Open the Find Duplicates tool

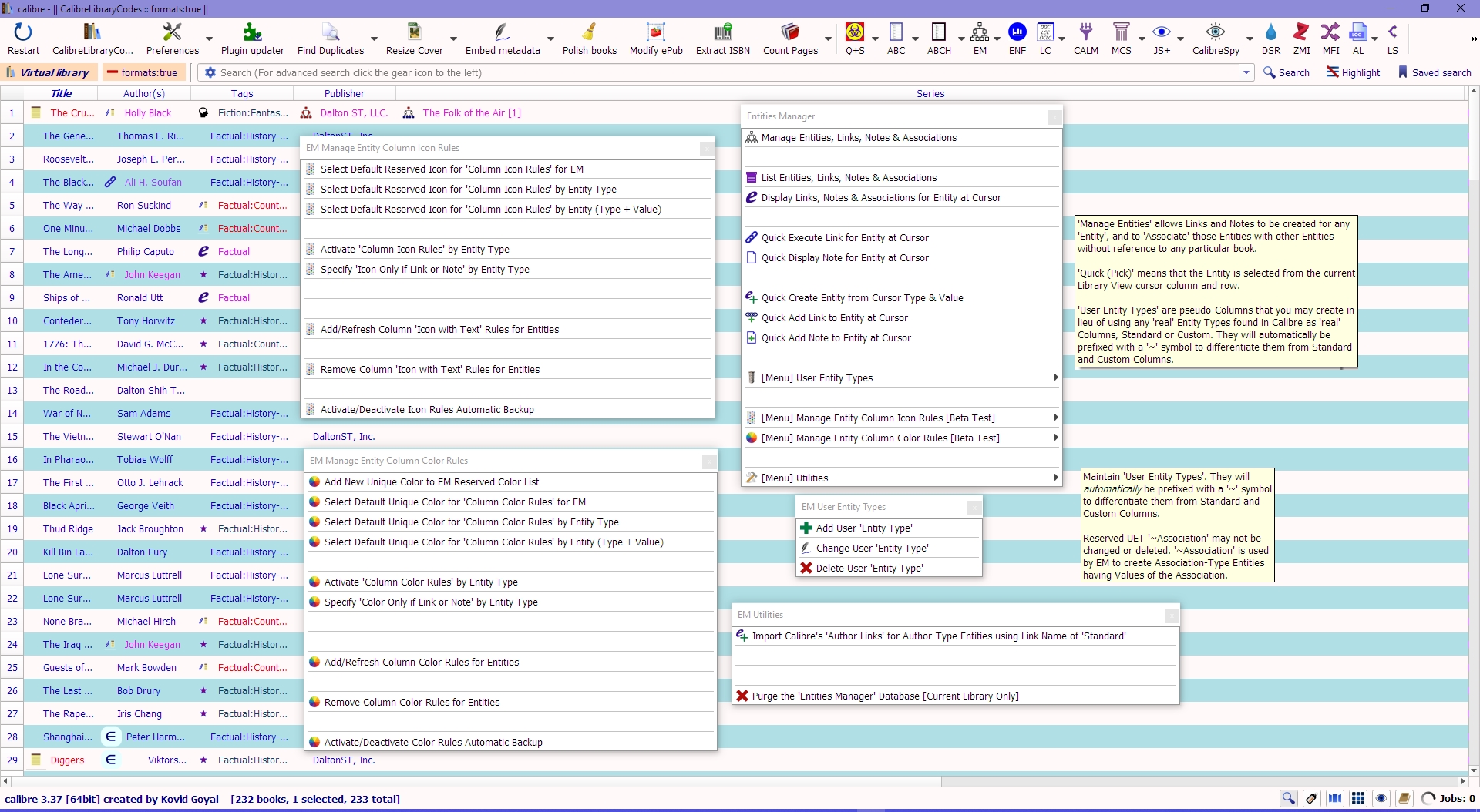330,39
